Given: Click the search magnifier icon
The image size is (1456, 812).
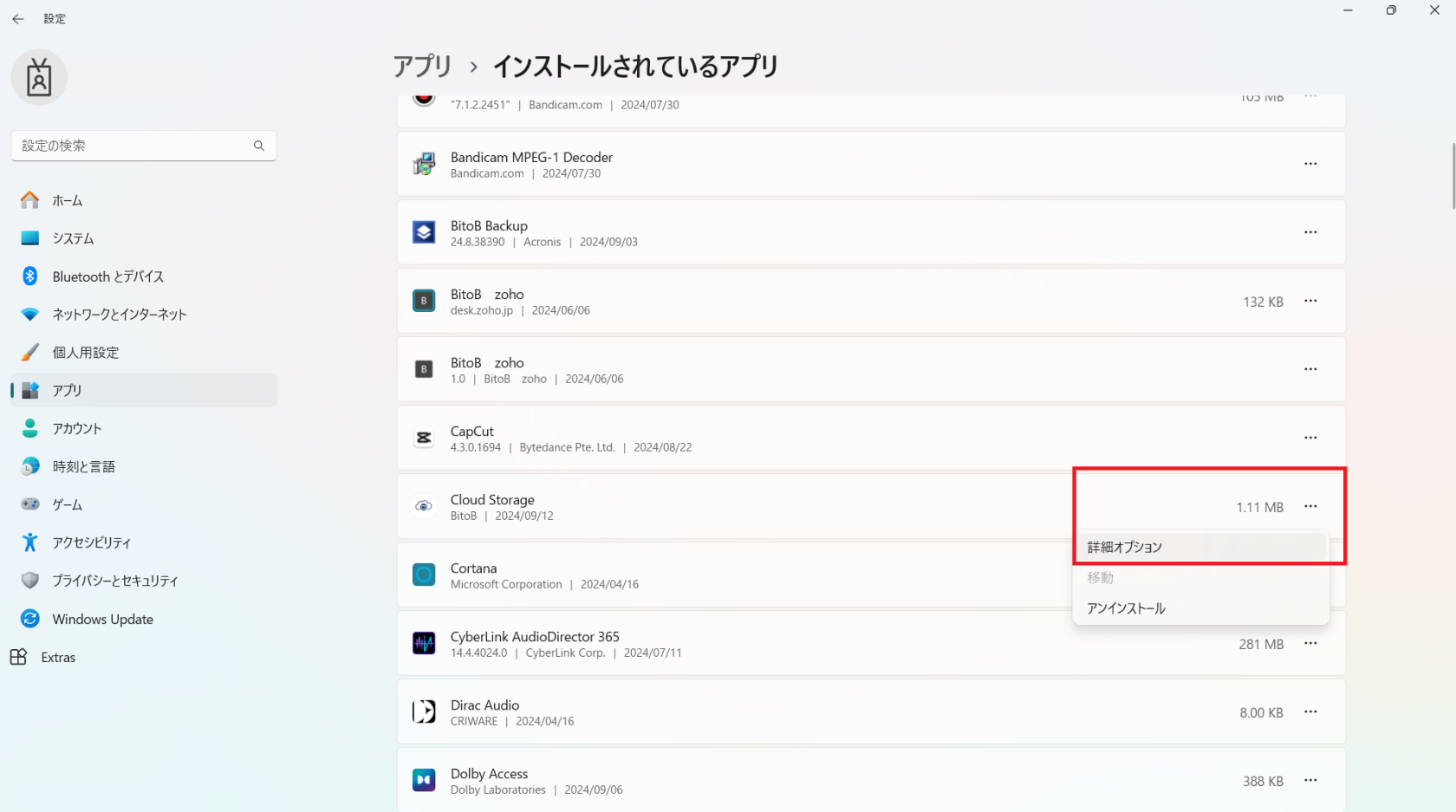Looking at the screenshot, I should 258,146.
